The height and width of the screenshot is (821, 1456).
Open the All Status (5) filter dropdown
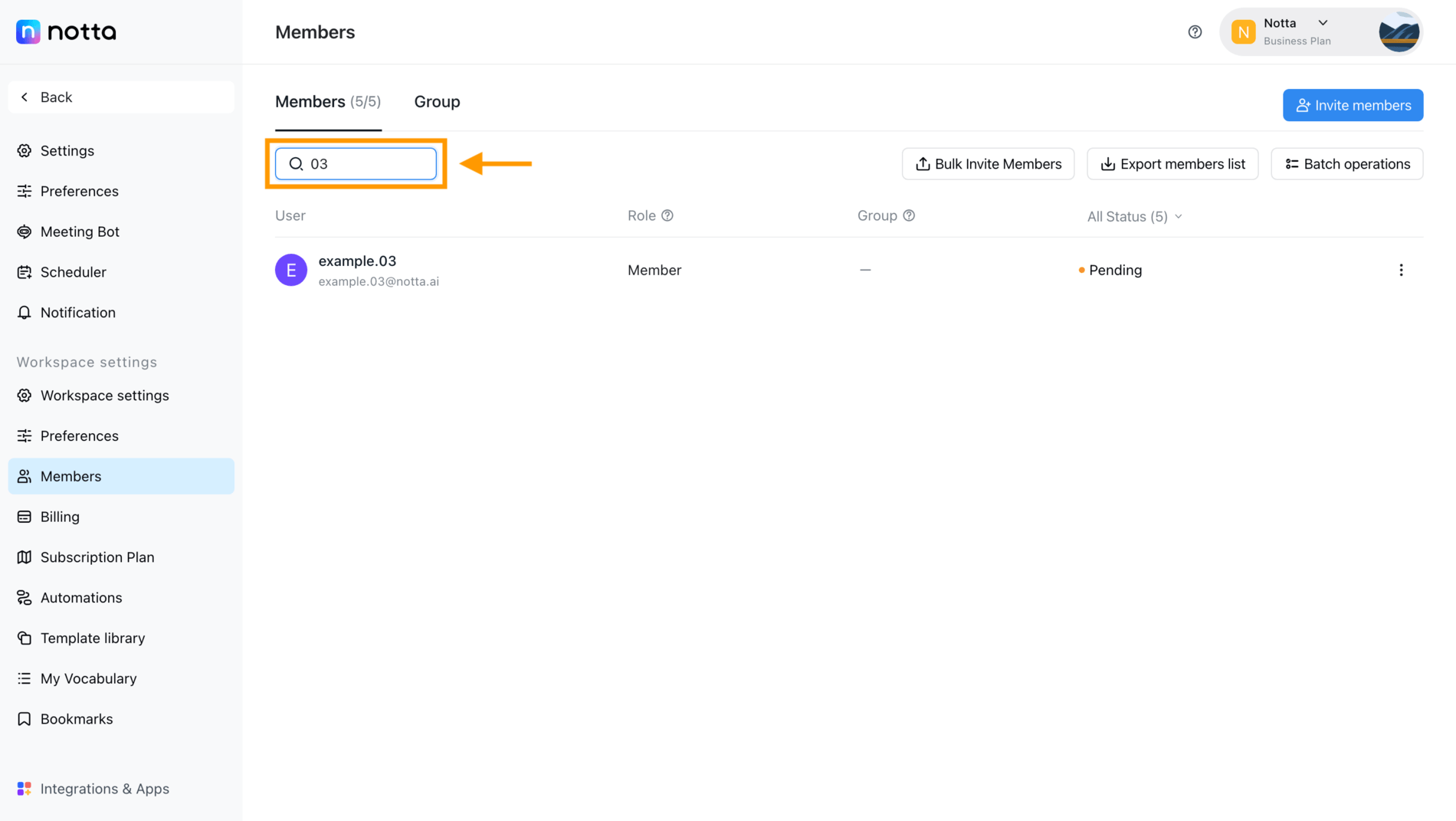(x=1134, y=217)
